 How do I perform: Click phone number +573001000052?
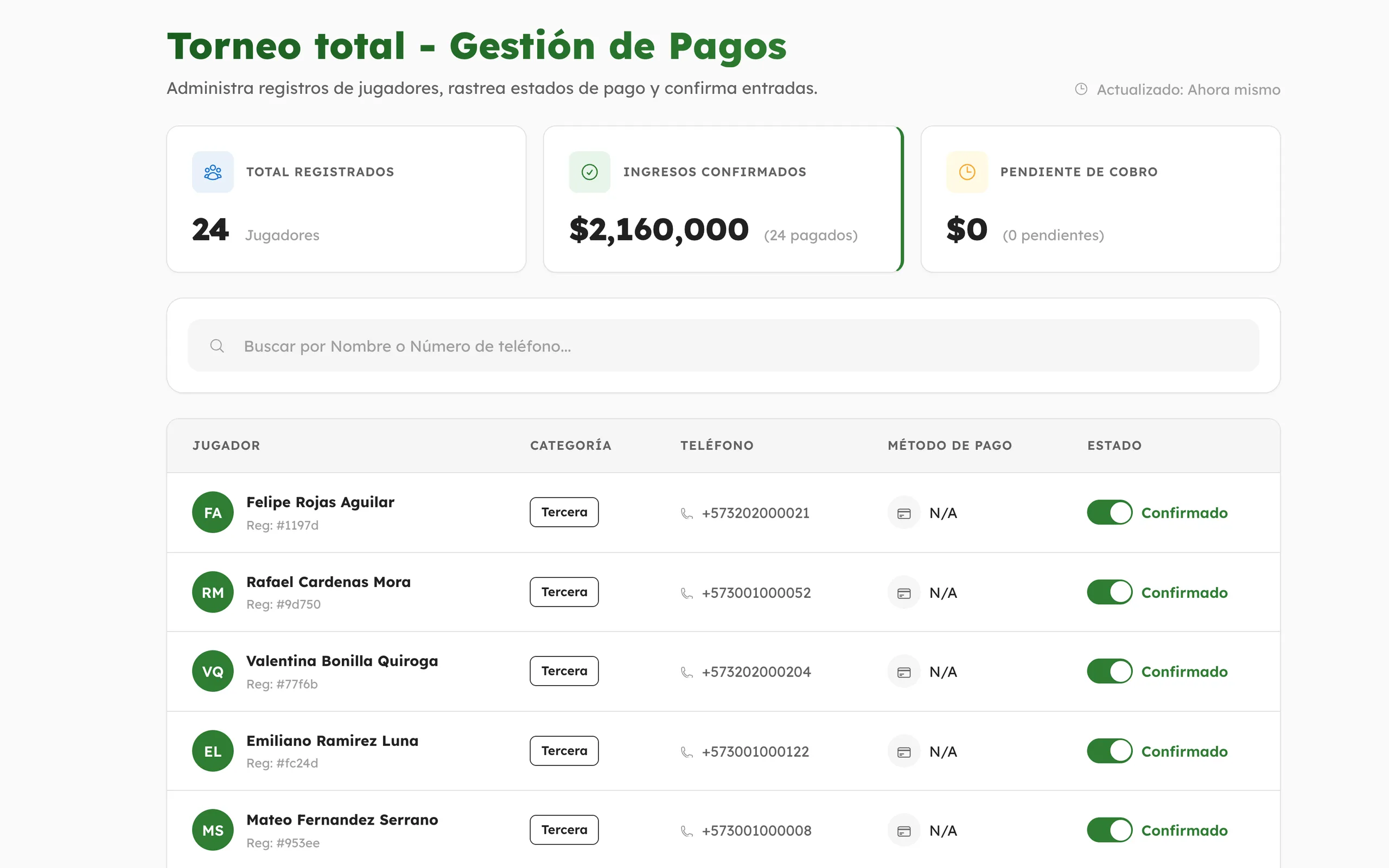click(756, 593)
